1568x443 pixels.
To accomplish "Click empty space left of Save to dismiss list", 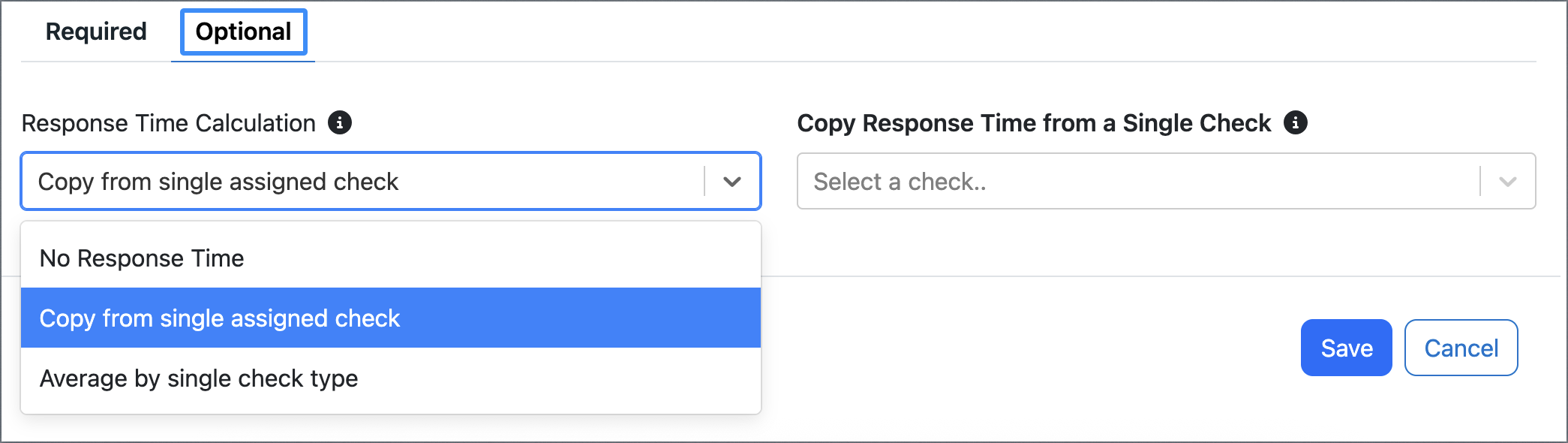I will (x=1028, y=348).
